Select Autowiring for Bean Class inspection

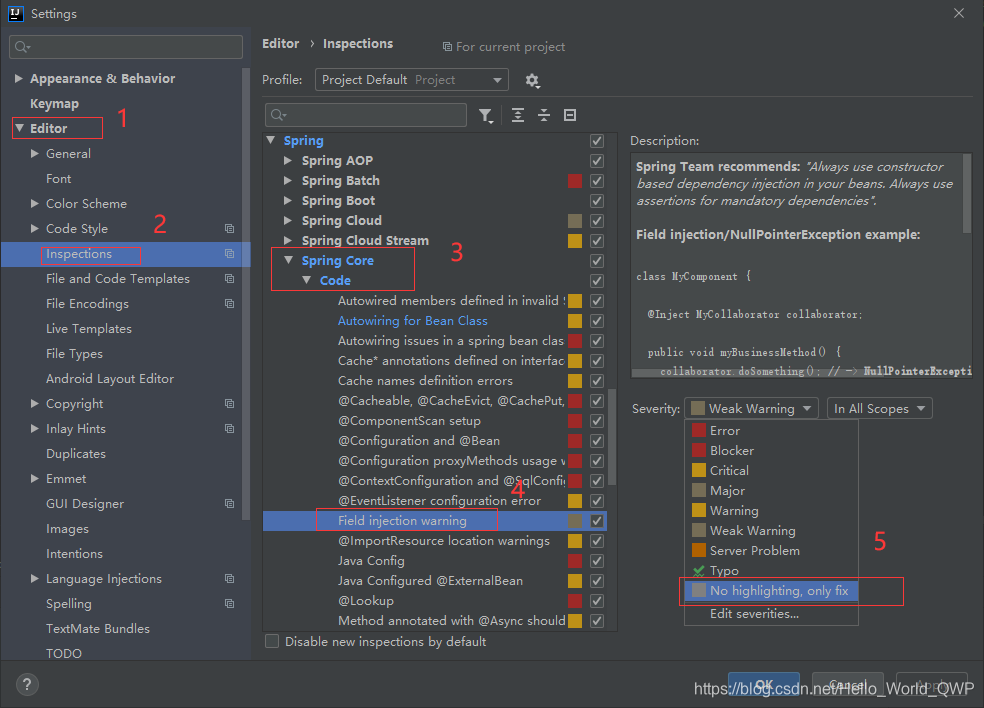(412, 321)
